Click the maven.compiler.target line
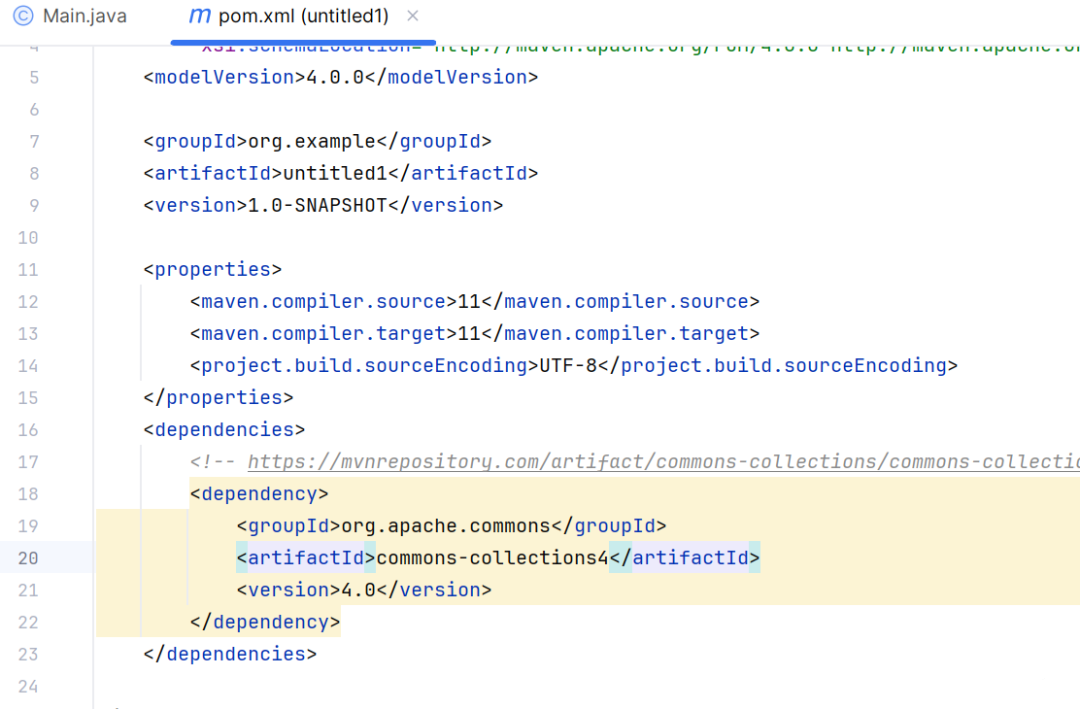Image resolution: width=1080 pixels, height=709 pixels. point(475,333)
